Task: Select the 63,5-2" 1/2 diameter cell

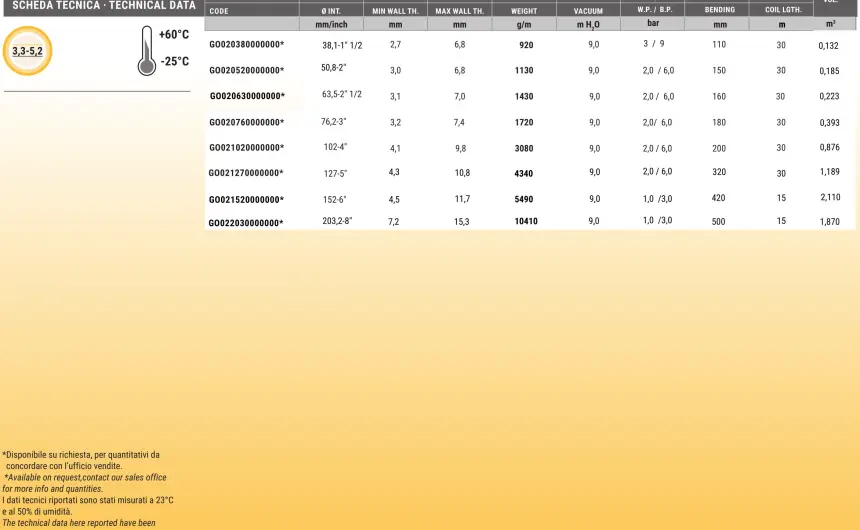Action: click(x=342, y=95)
